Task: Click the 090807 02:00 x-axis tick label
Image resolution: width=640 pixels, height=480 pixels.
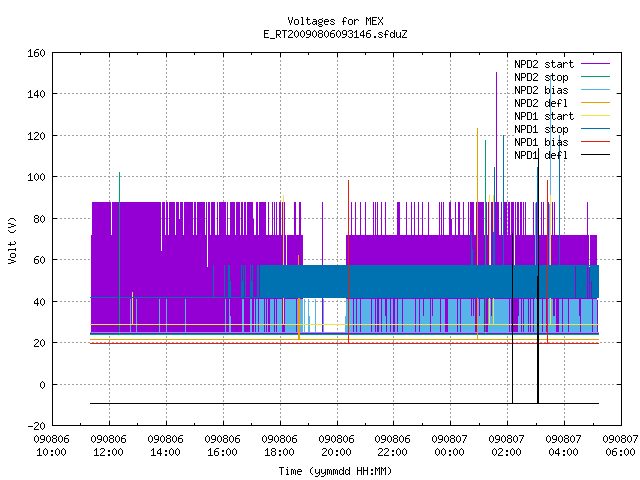Action: [x=507, y=446]
